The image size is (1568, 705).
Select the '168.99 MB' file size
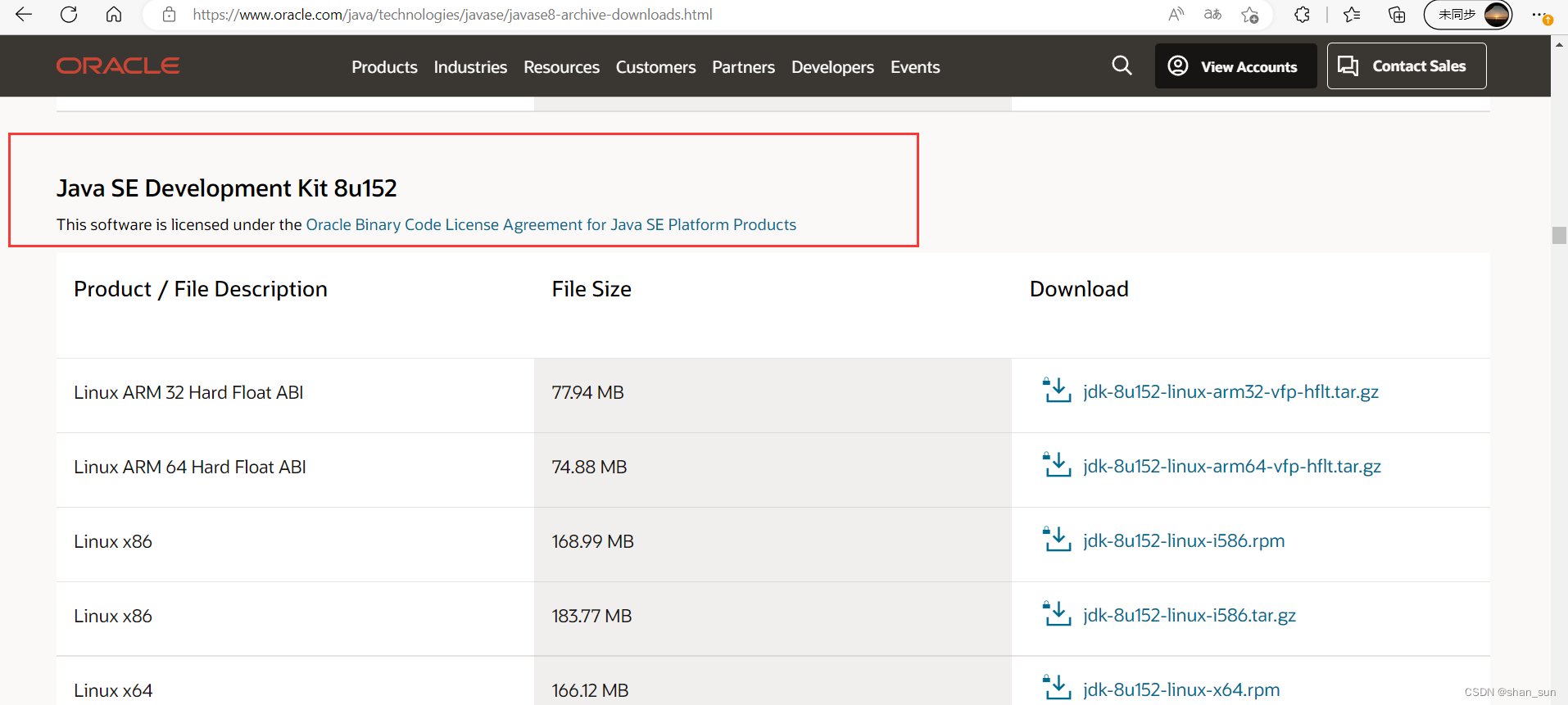click(592, 541)
